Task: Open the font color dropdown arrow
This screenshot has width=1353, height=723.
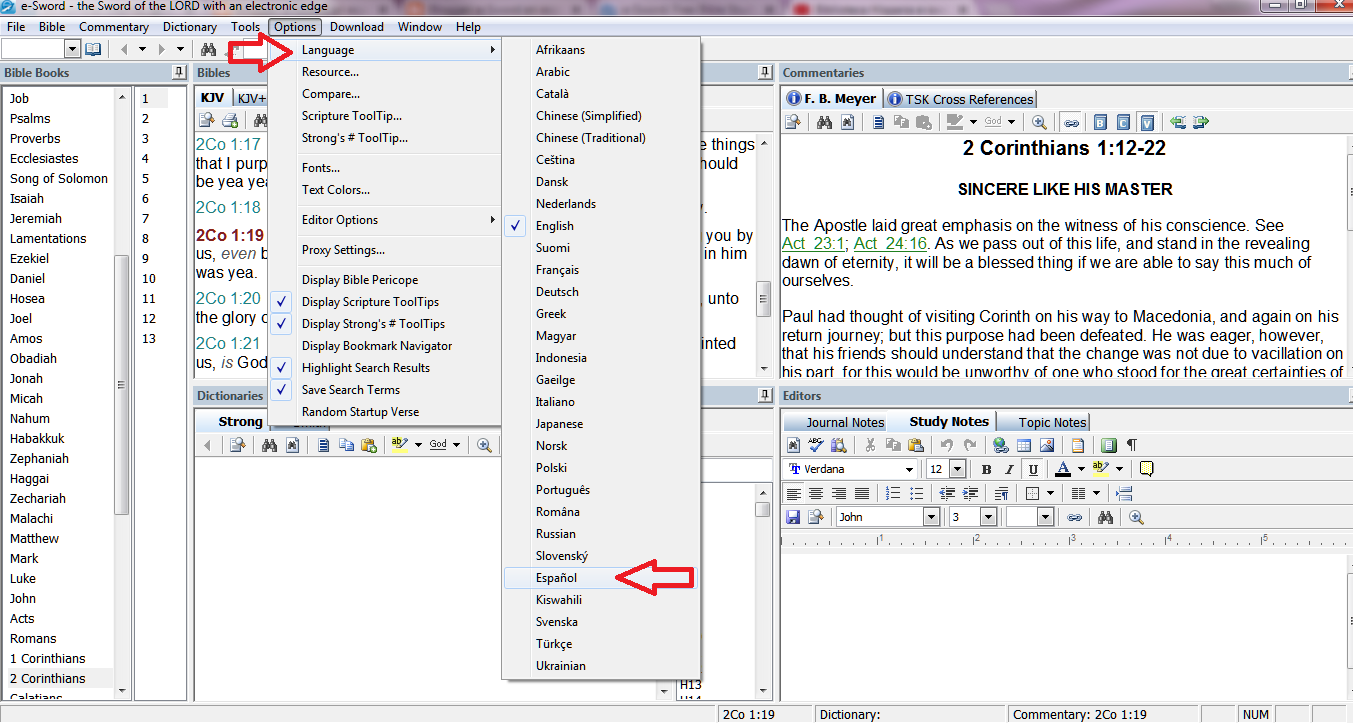Action: [x=1081, y=469]
